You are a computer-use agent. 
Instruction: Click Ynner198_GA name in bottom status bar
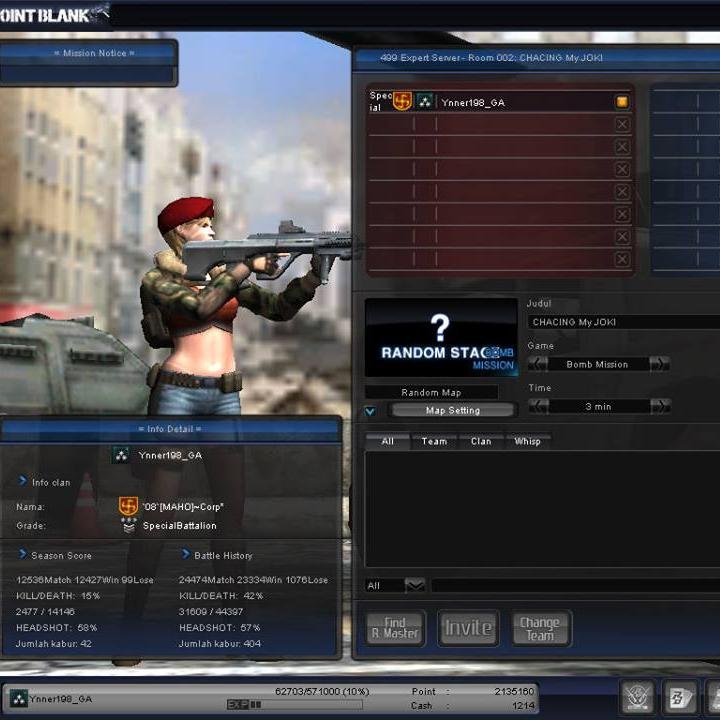61,699
